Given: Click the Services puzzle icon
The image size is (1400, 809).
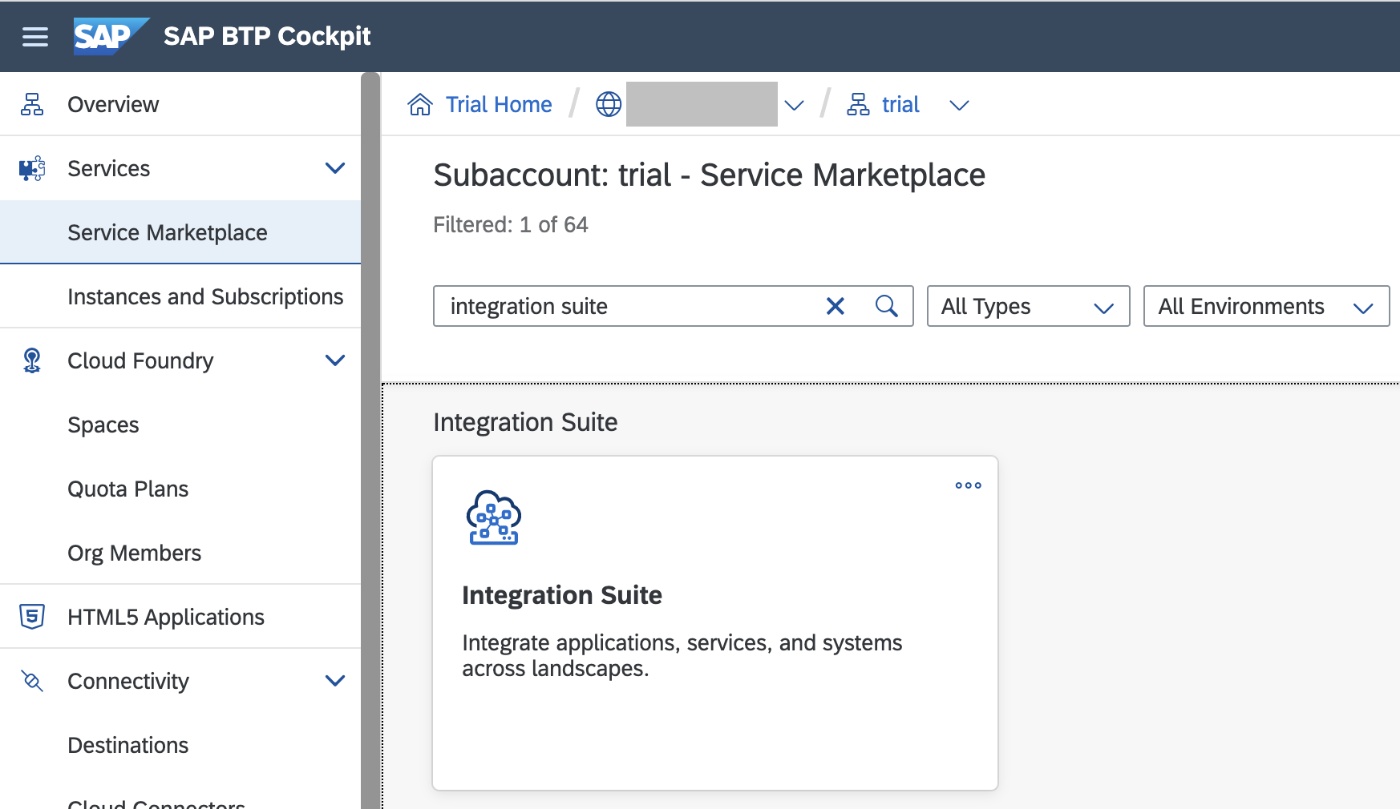Looking at the screenshot, I should pos(32,168).
